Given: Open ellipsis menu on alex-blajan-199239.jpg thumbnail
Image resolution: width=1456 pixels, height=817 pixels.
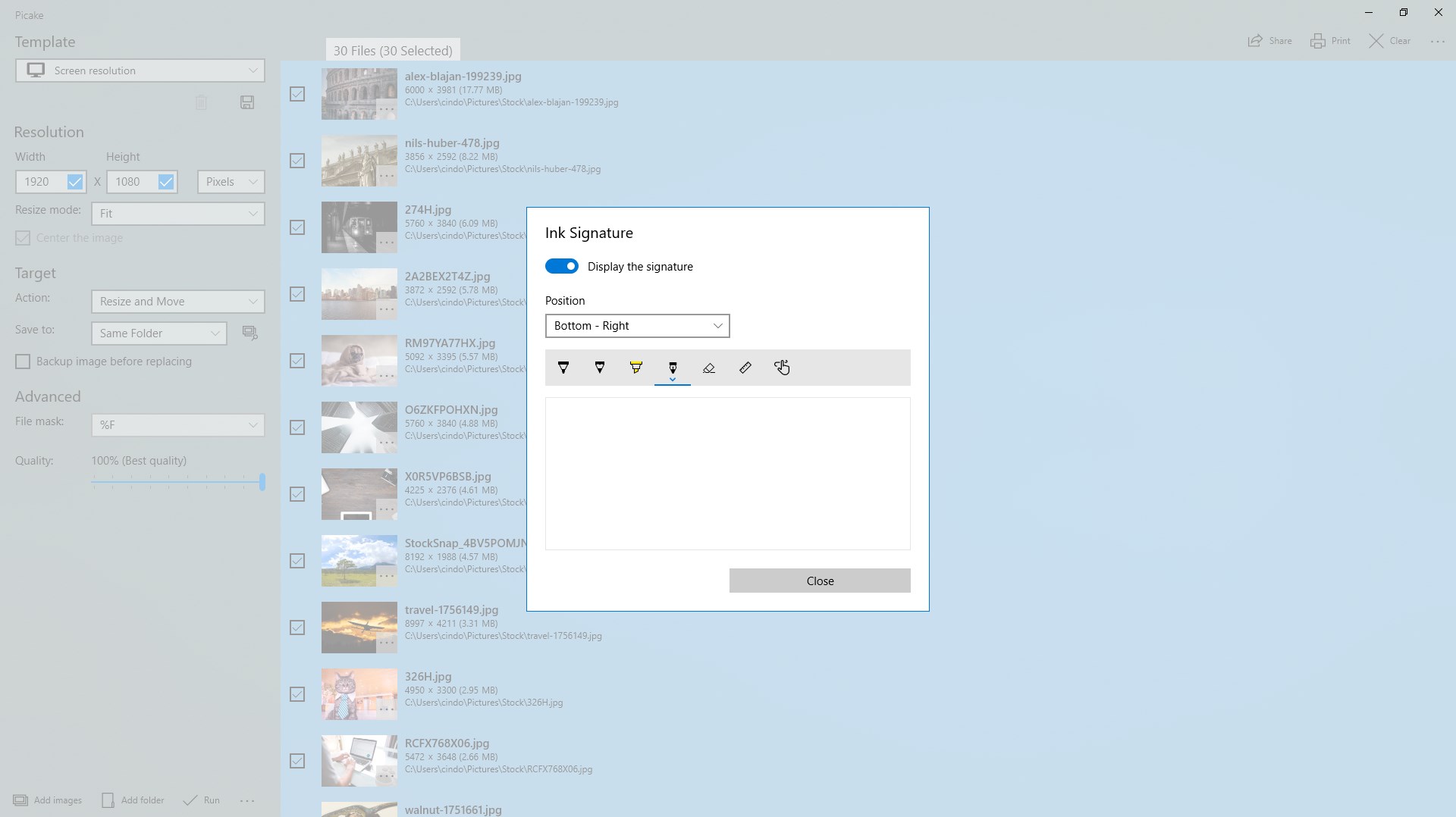Looking at the screenshot, I should pyautogui.click(x=387, y=110).
